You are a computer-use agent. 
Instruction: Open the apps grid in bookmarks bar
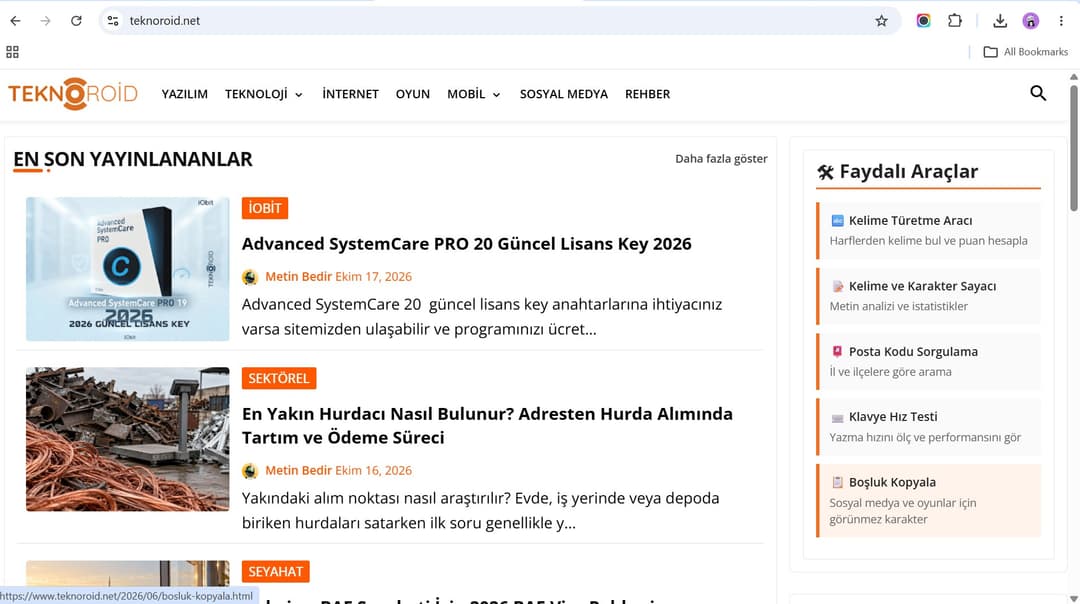tap(12, 52)
